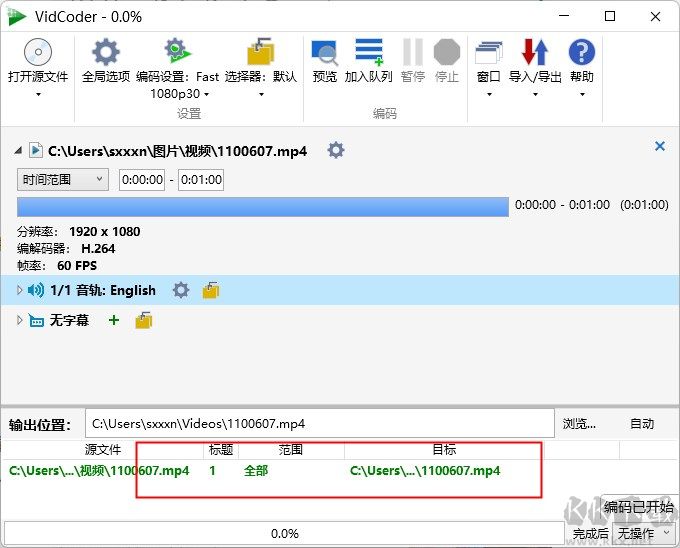Click the 导入/导出 arrows icon

[535, 52]
